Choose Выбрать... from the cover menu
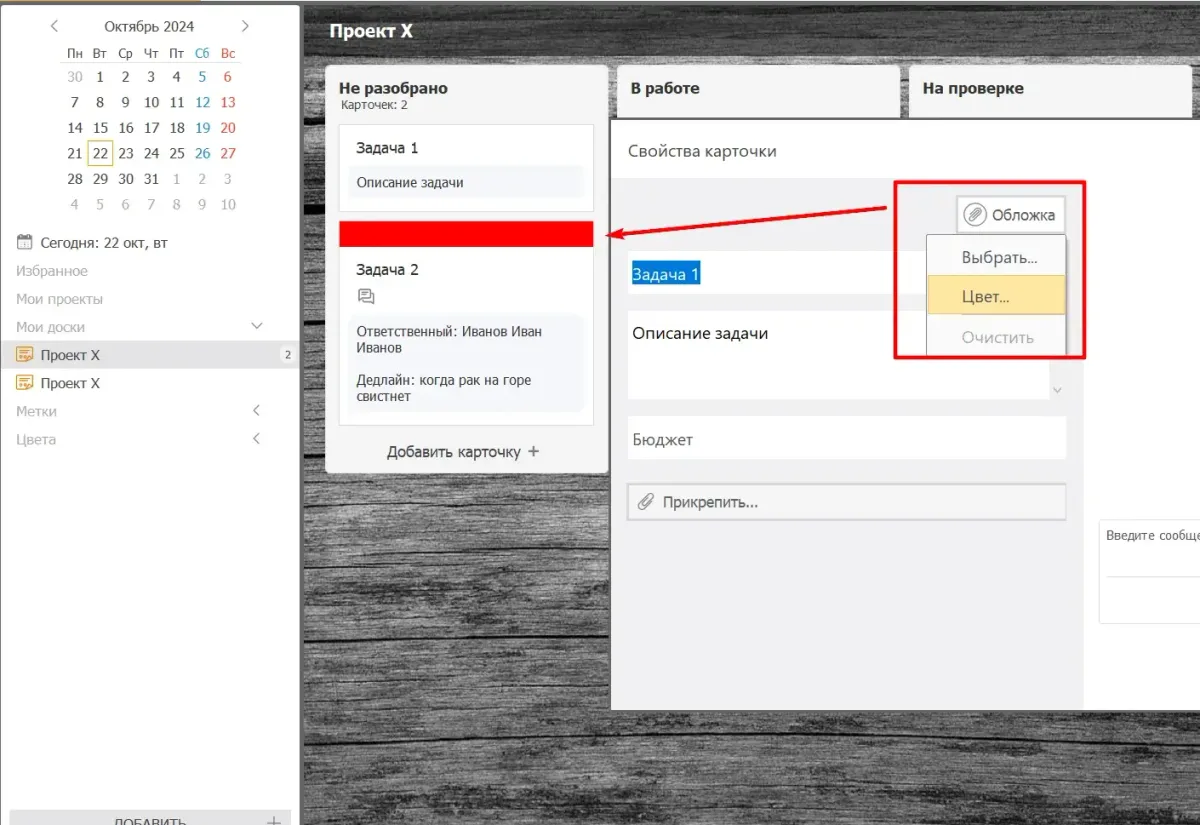The width and height of the screenshot is (1200, 825). (x=998, y=257)
